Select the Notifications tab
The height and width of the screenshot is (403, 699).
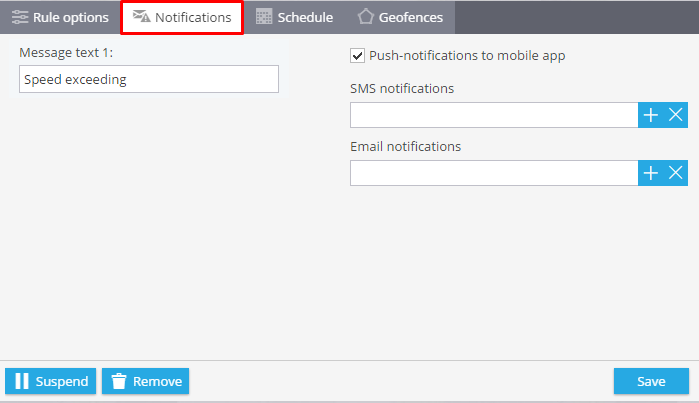[x=182, y=17]
